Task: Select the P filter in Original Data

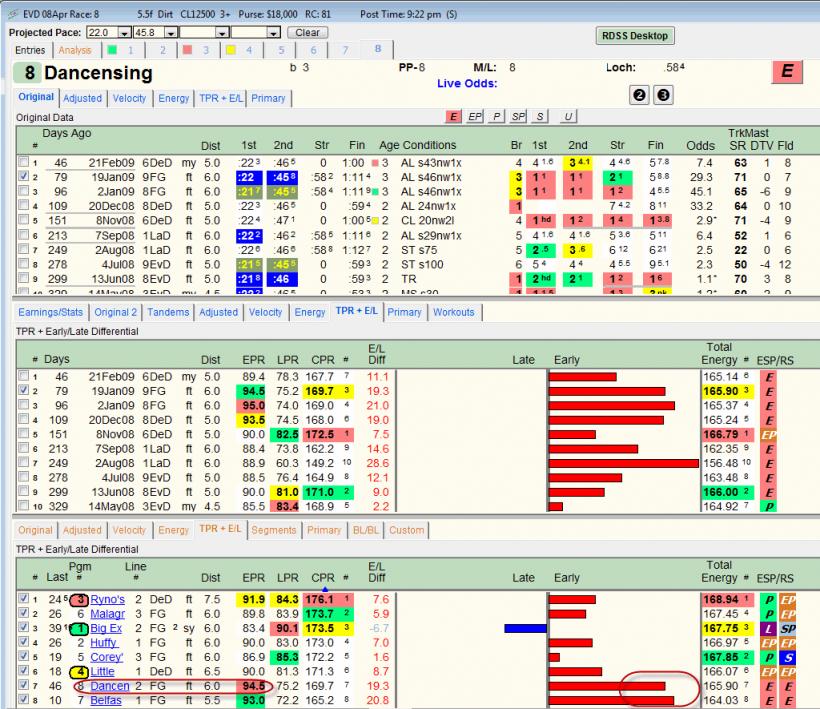Action: point(496,117)
